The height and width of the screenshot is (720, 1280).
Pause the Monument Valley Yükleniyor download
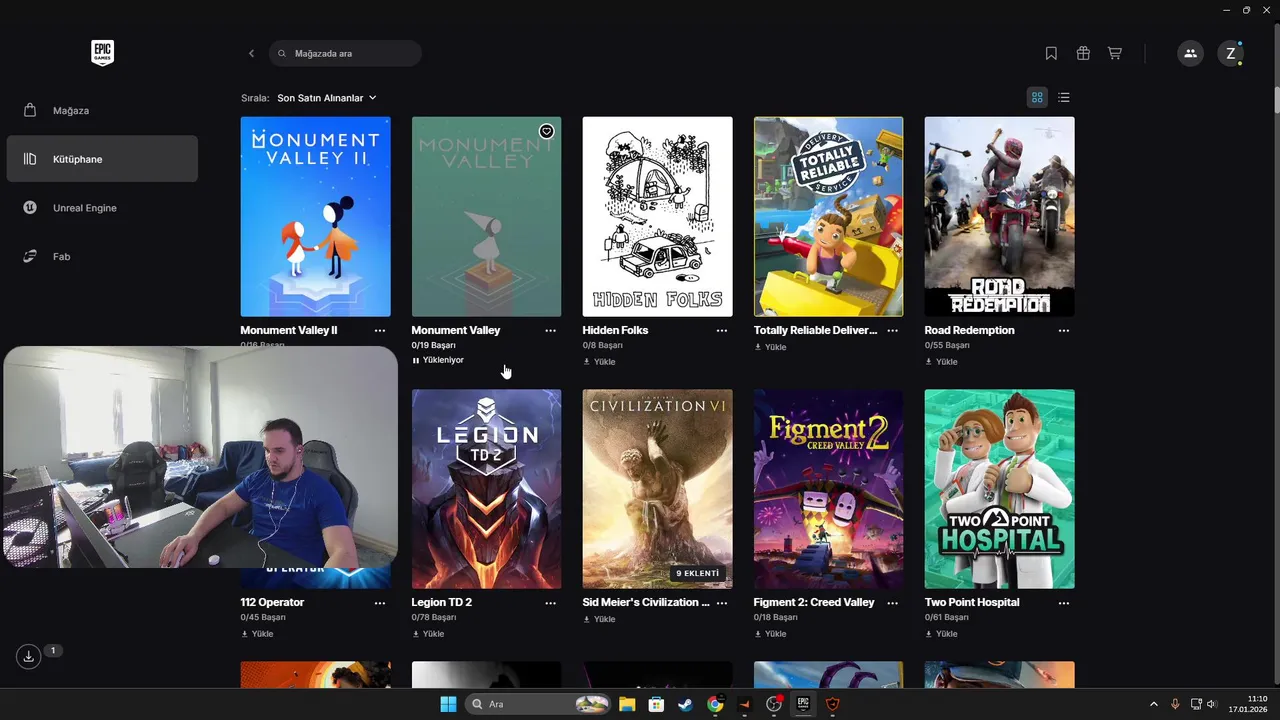point(438,360)
